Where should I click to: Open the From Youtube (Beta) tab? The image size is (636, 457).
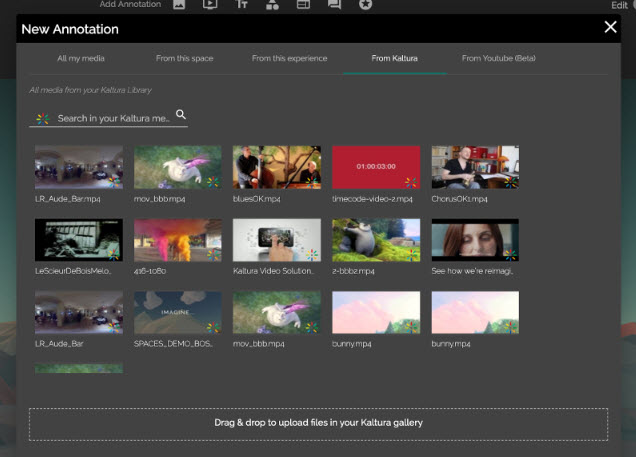pos(498,59)
